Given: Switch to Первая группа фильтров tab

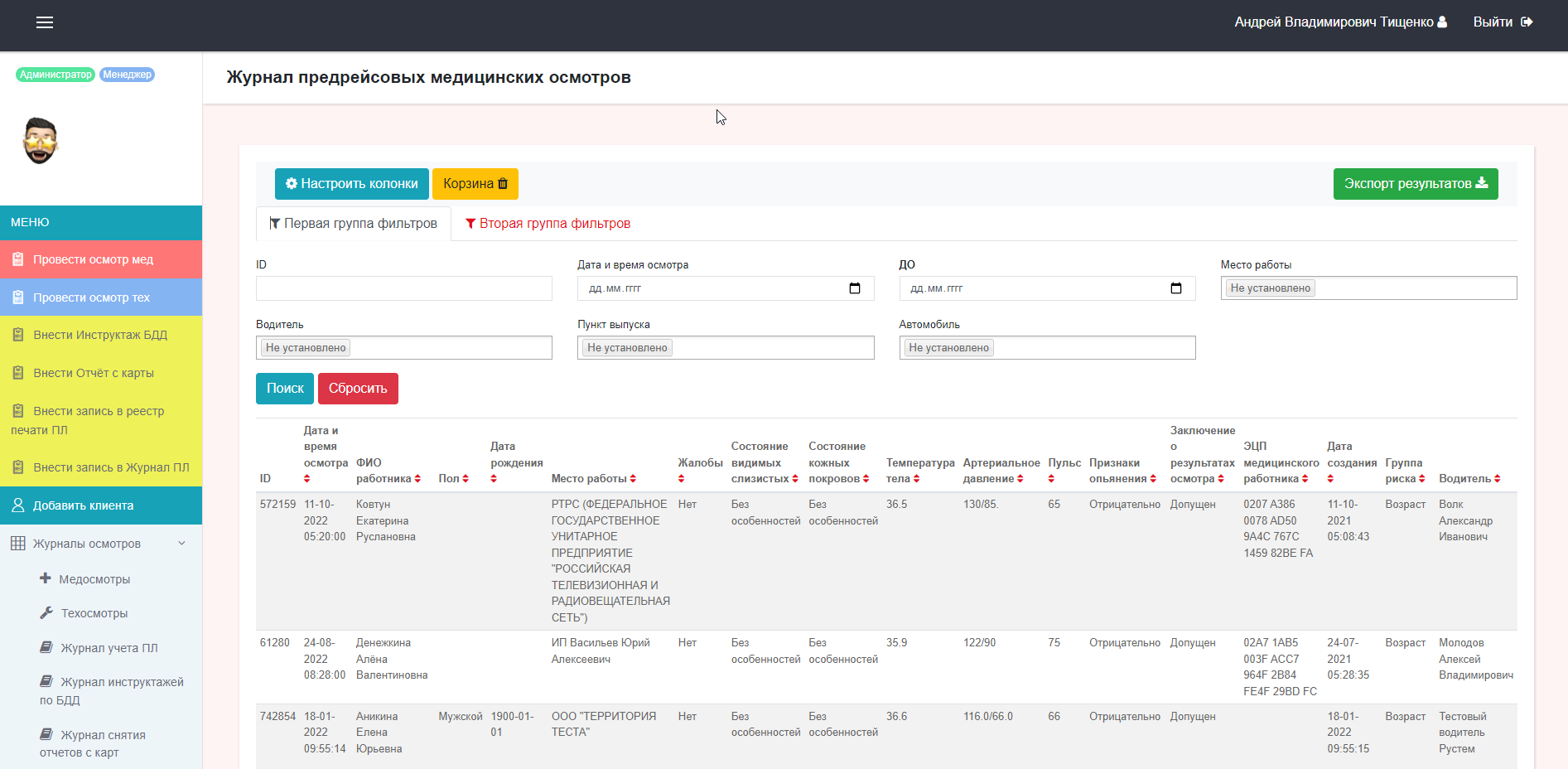Looking at the screenshot, I should click(x=354, y=224).
